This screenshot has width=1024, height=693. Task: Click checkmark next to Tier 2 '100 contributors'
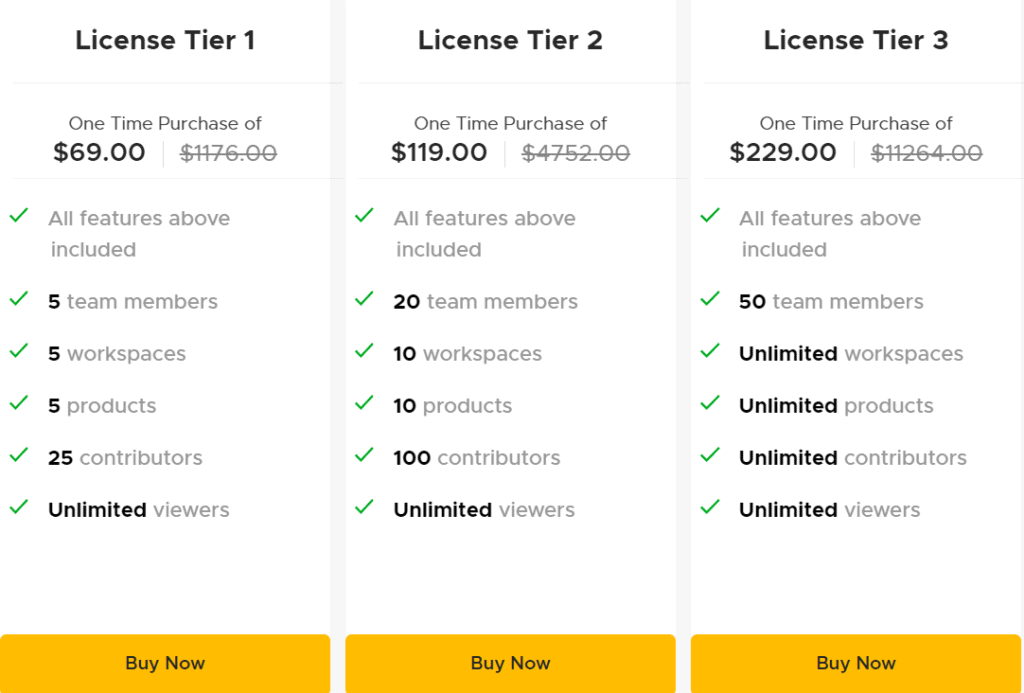364,455
